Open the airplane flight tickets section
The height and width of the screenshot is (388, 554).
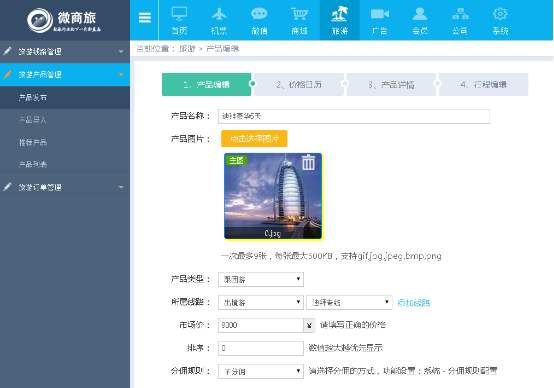tap(219, 20)
